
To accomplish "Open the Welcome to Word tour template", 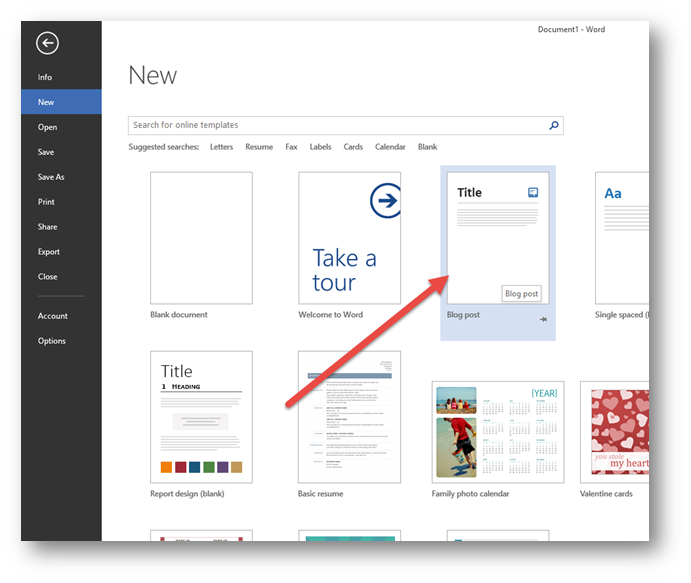I will click(349, 238).
